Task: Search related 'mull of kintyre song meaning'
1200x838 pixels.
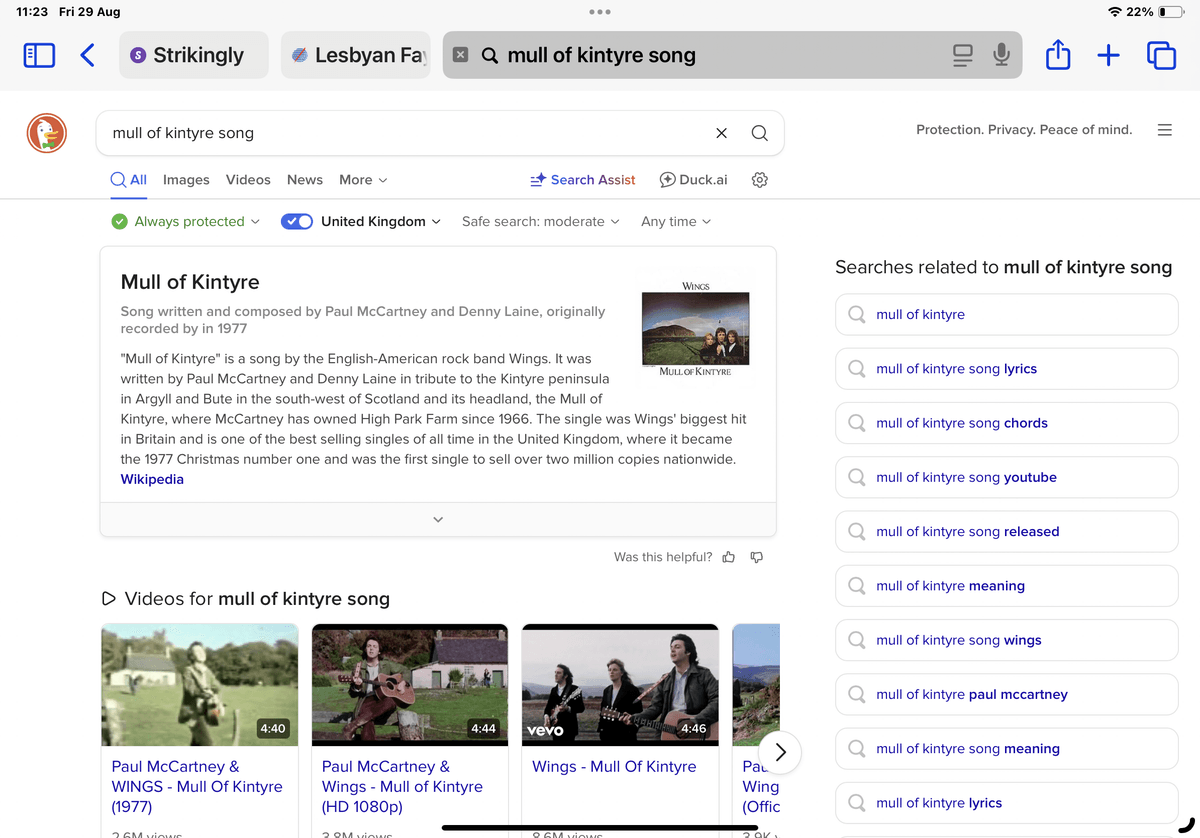Action: pos(1007,749)
